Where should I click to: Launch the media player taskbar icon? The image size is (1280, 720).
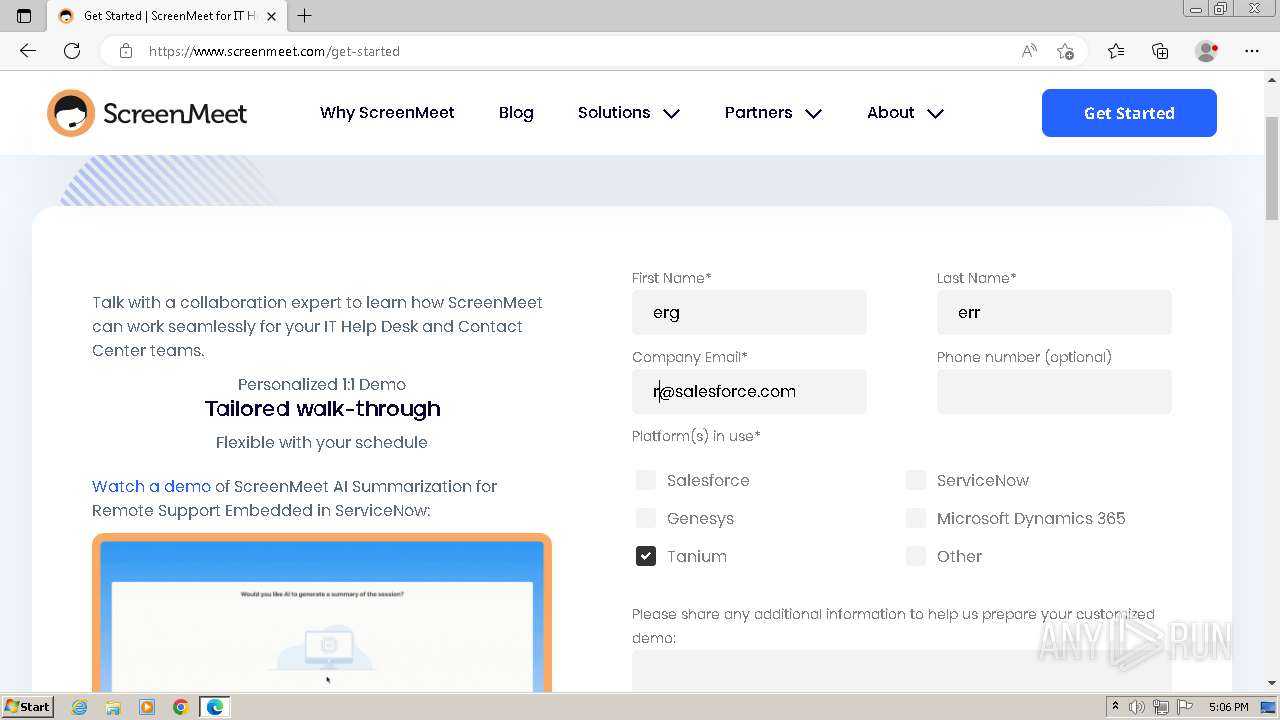pyautogui.click(x=147, y=707)
